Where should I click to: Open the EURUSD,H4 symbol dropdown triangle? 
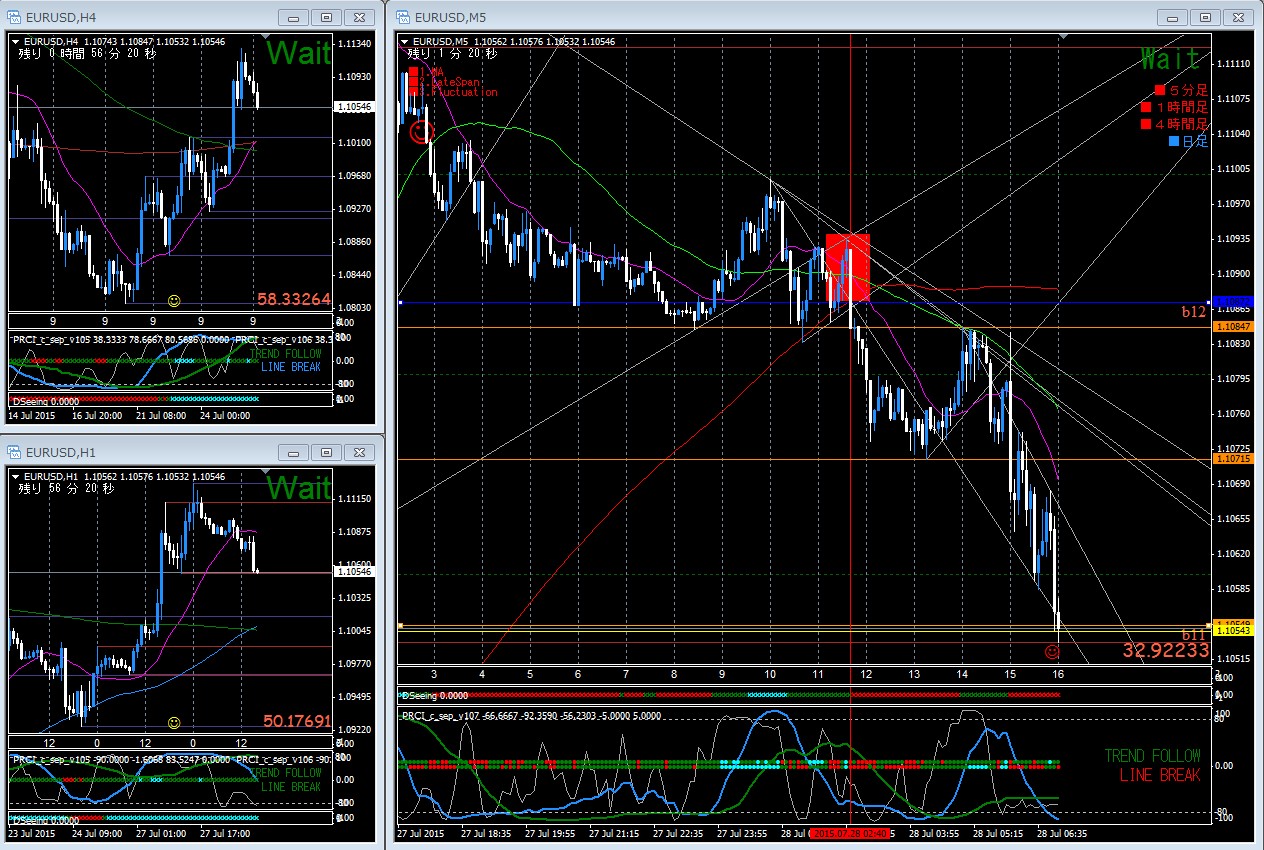[16, 41]
